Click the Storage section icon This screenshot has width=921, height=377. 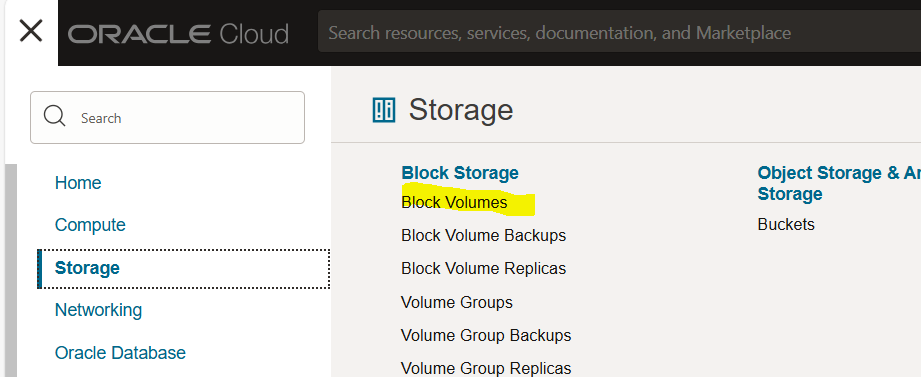click(x=384, y=110)
